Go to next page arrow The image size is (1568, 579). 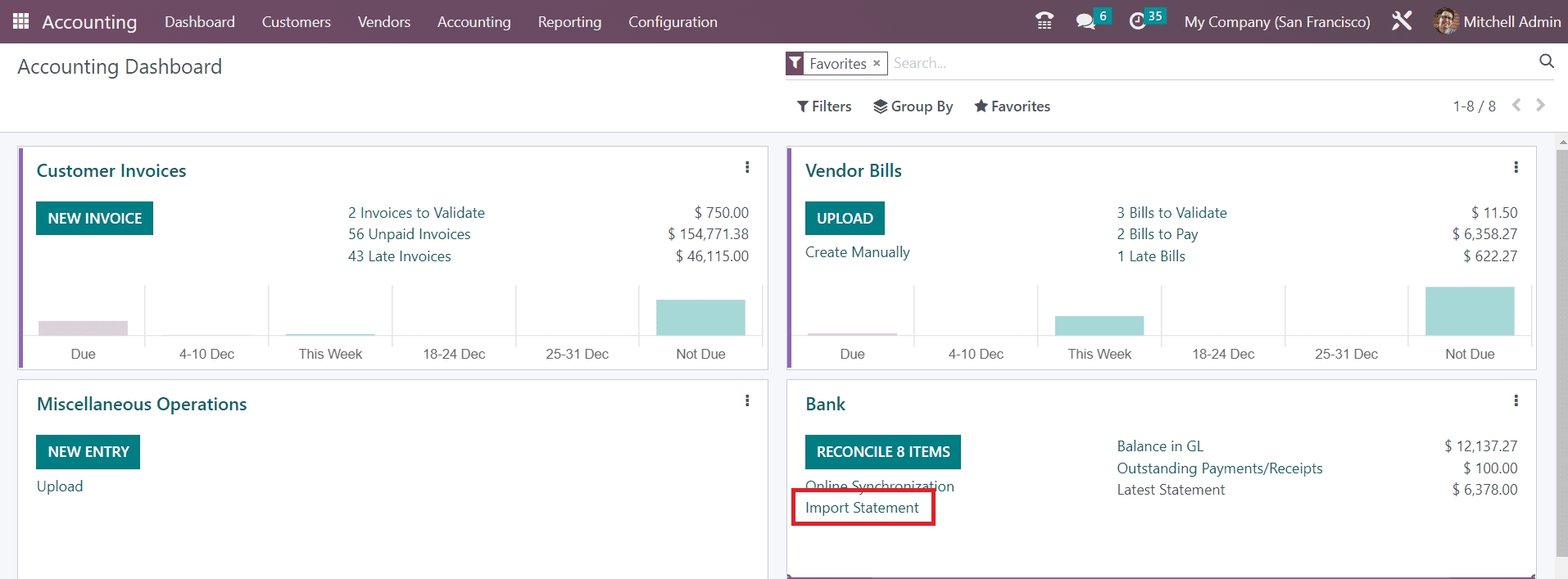pos(1540,106)
